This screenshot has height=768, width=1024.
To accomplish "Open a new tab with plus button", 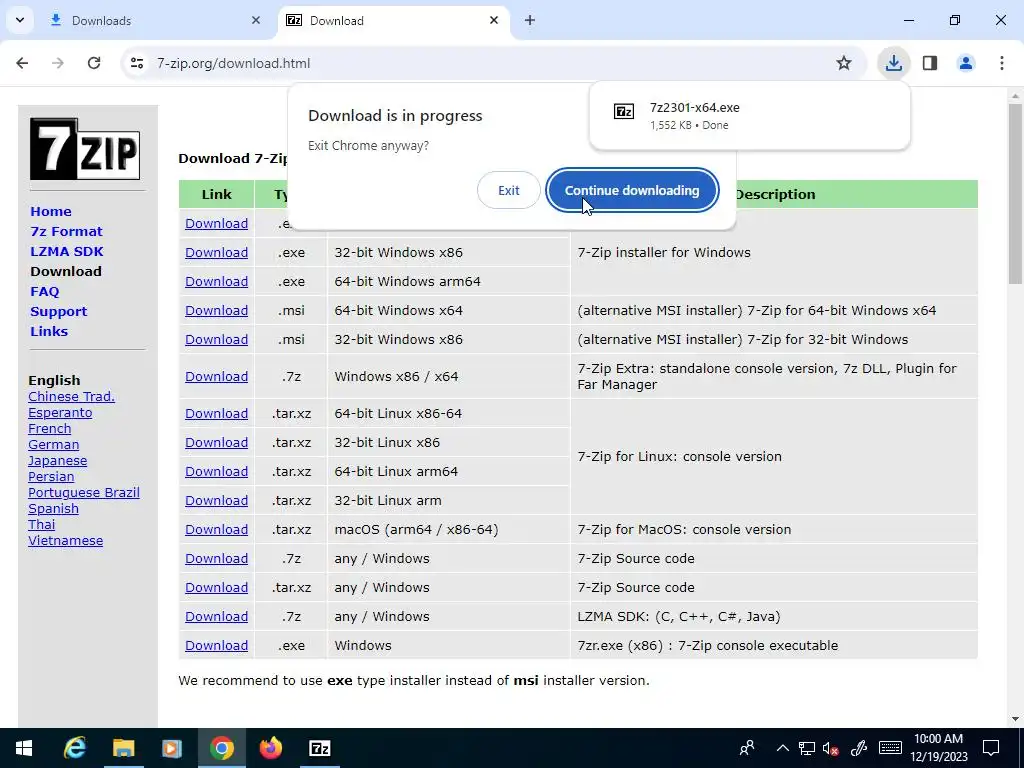I will tap(530, 20).
